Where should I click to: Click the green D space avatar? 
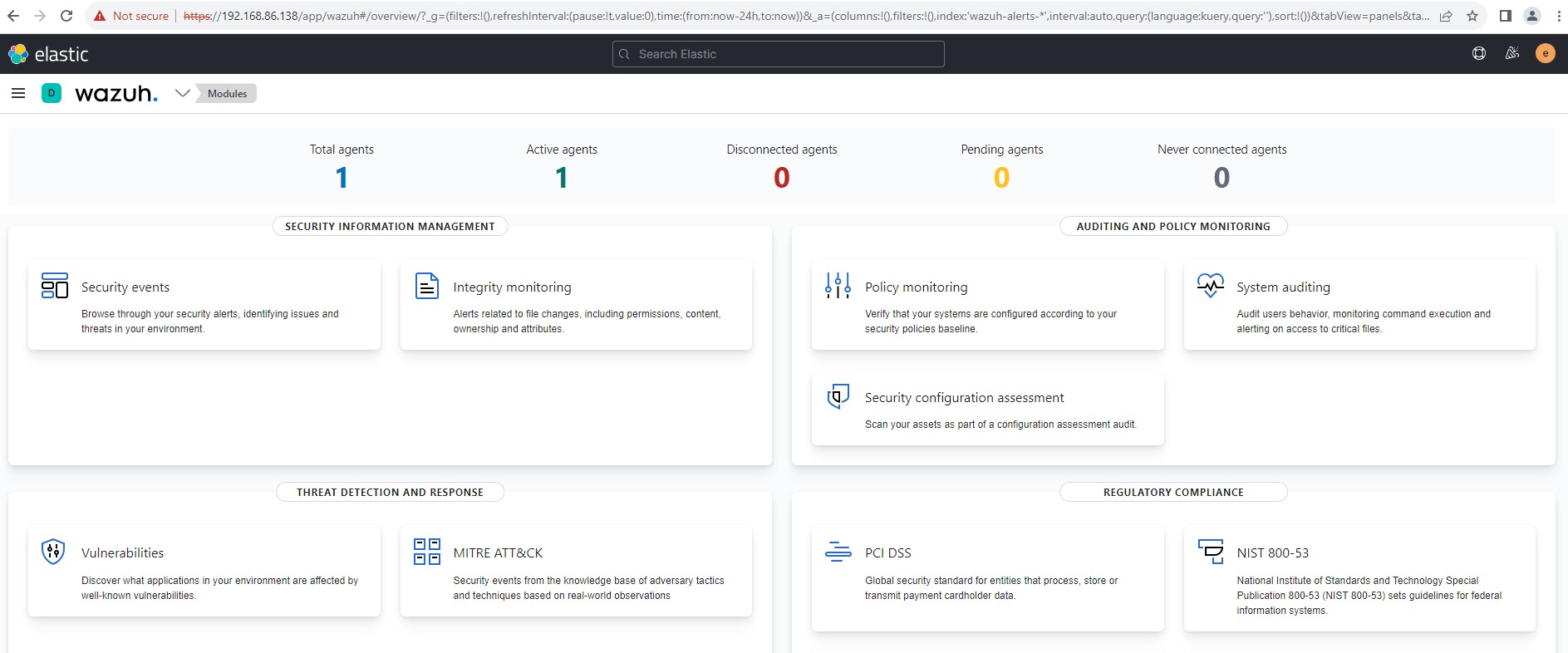pos(52,93)
